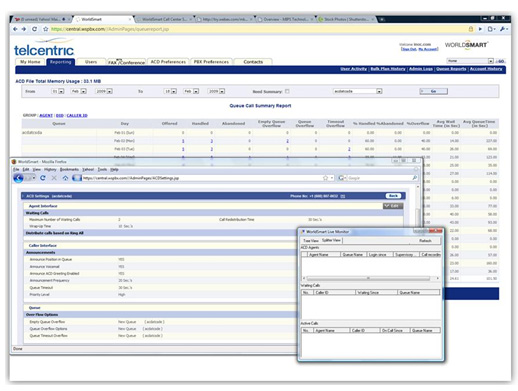518x391 pixels.
Task: Open Queue Reports link
Action: pyautogui.click(x=451, y=69)
